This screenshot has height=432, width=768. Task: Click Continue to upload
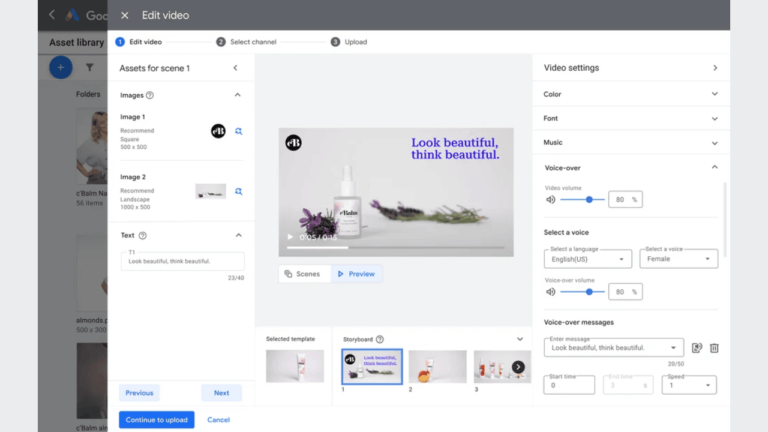pyautogui.click(x=157, y=420)
